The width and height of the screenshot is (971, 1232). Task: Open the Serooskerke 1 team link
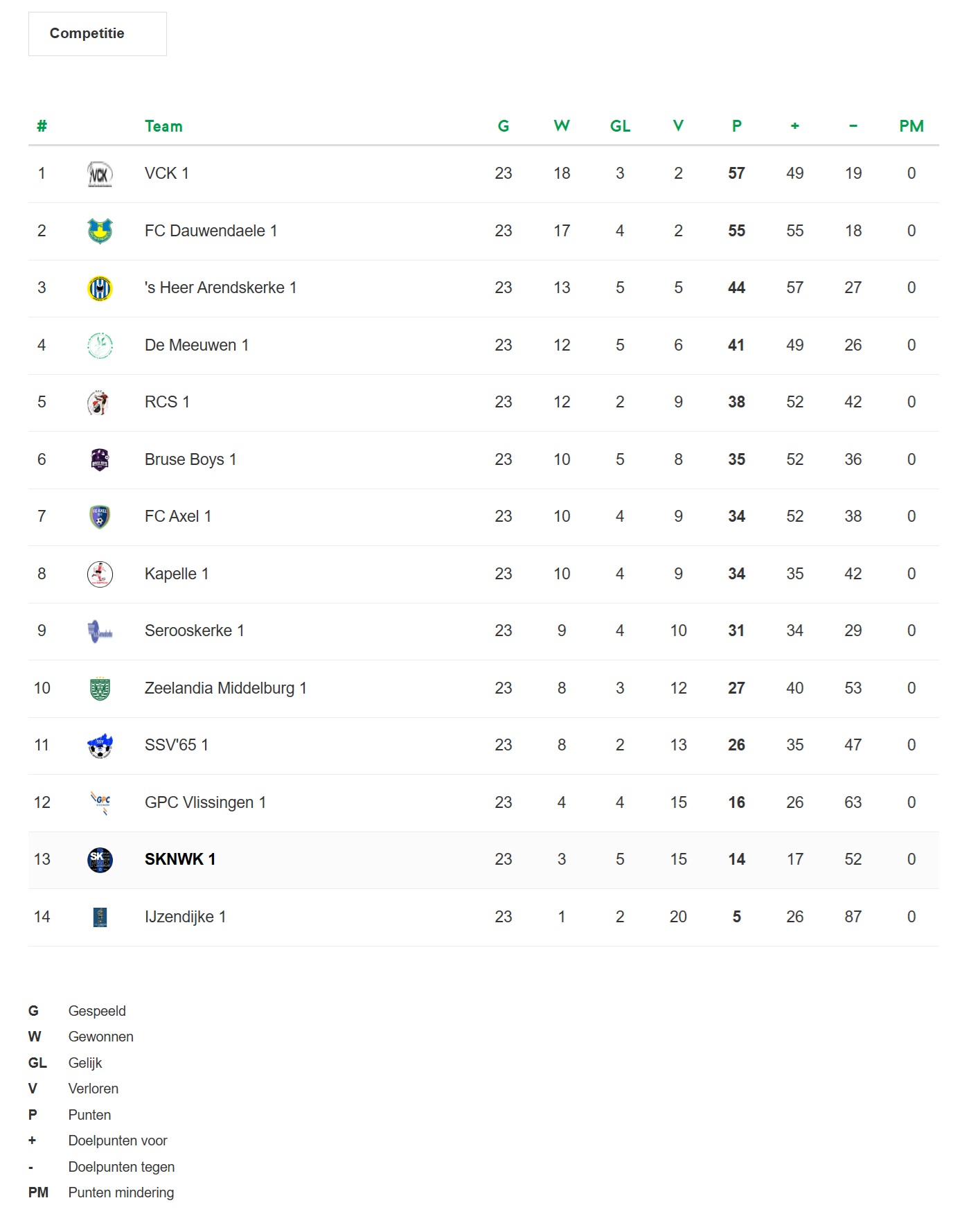(194, 631)
